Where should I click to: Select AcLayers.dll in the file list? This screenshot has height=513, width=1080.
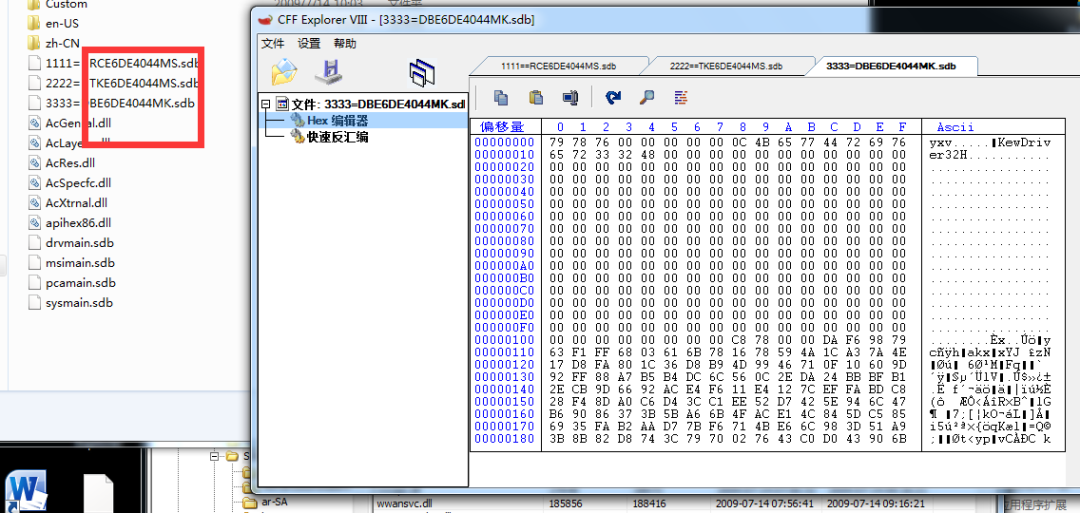77,143
